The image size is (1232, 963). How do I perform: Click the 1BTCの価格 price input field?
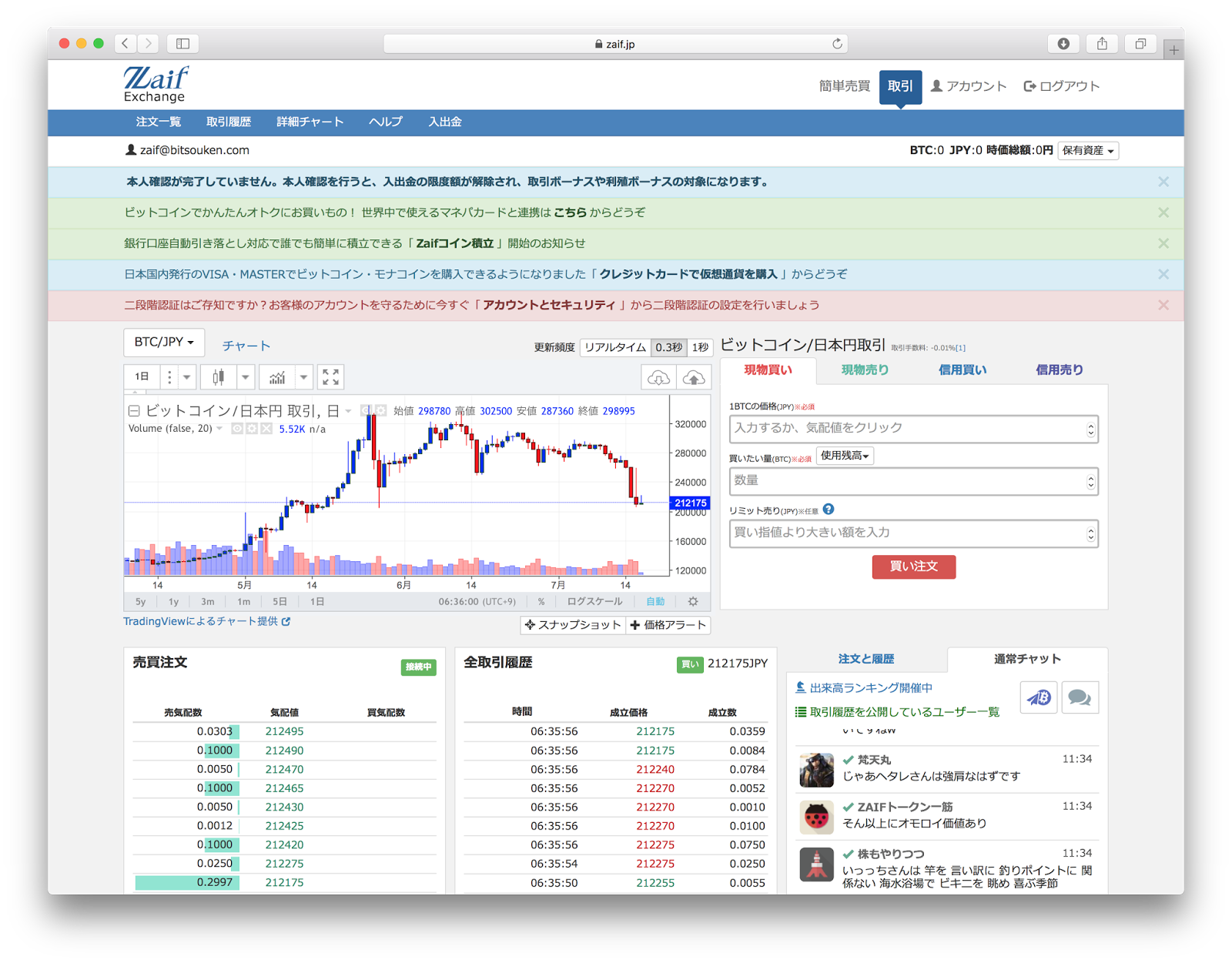pos(914,429)
